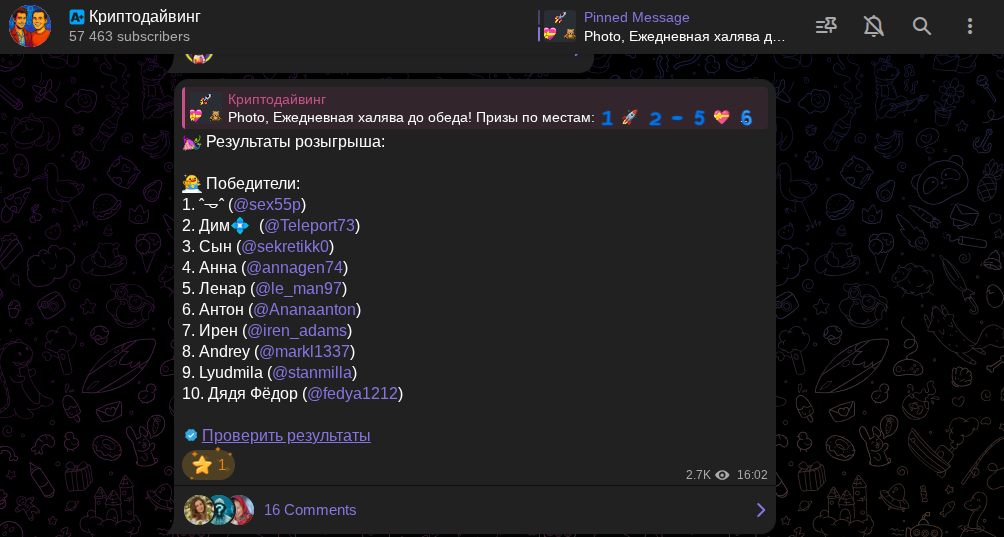Open the Криптодайвинг channel avatar

pyautogui.click(x=29, y=26)
